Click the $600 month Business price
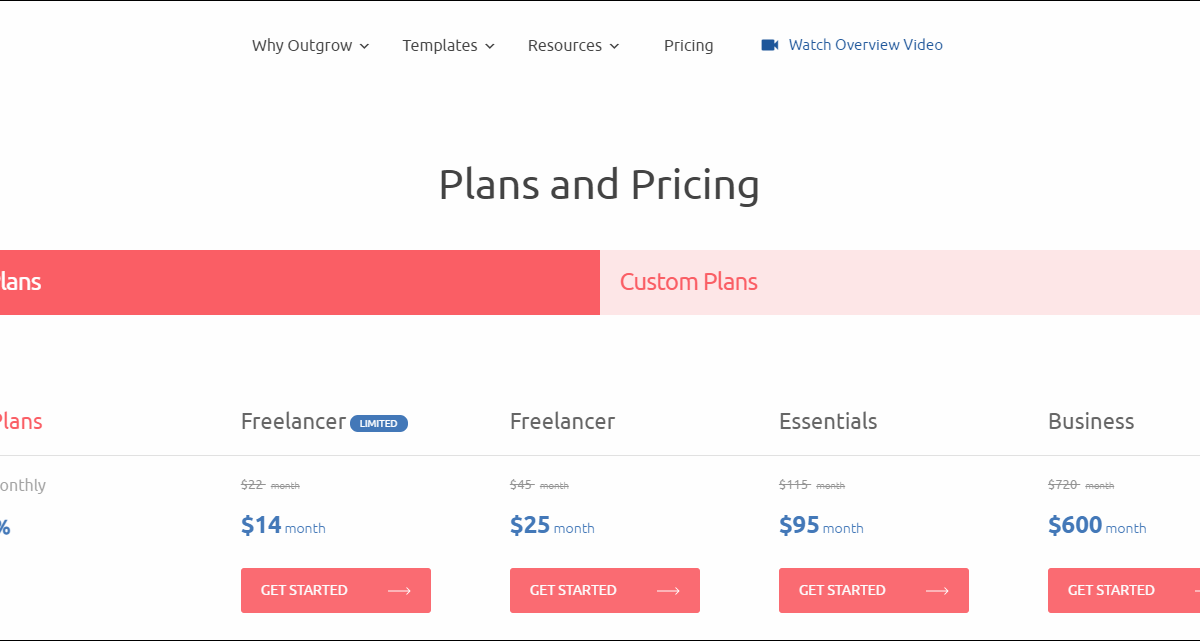The image size is (1200, 641). click(1097, 525)
